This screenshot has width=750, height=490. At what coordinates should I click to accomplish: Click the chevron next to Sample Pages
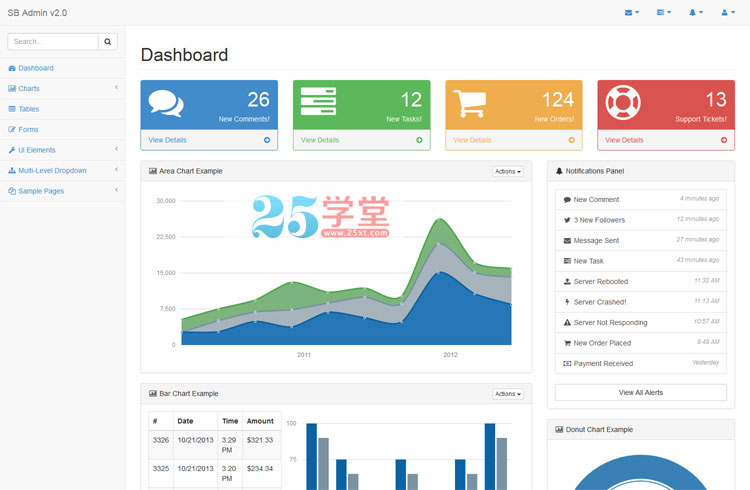116,190
